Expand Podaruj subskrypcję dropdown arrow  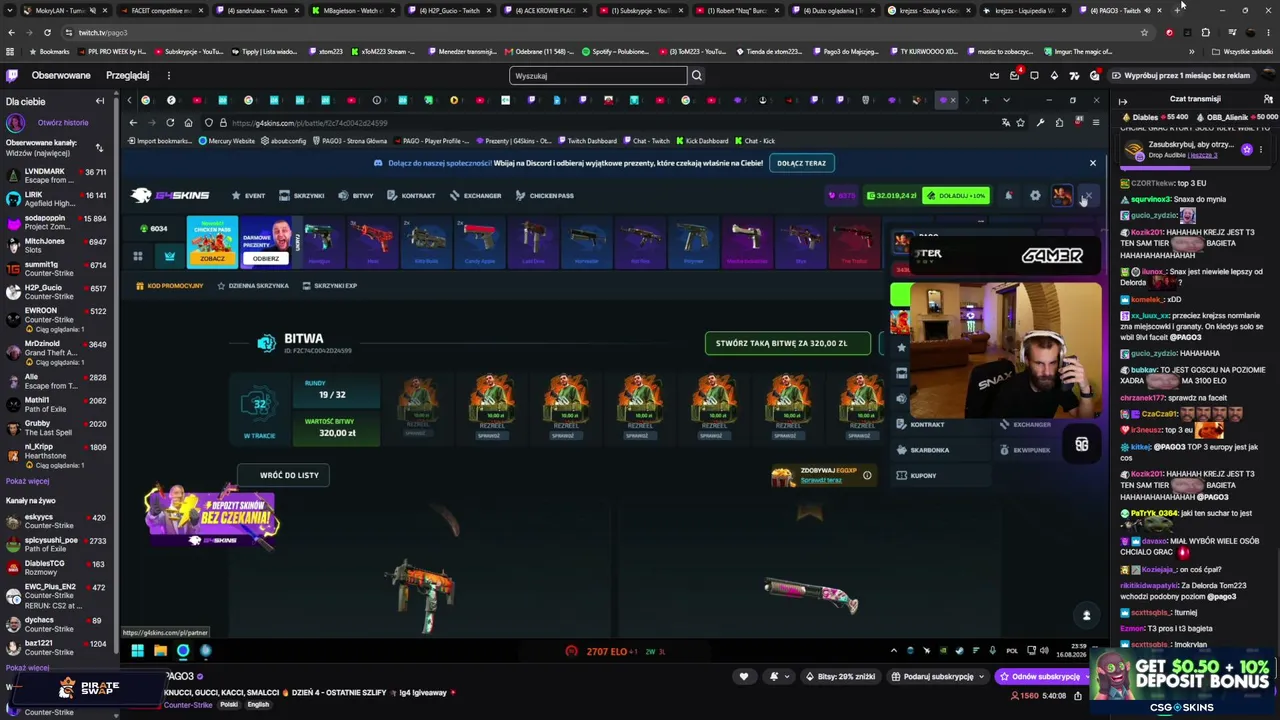(x=984, y=677)
